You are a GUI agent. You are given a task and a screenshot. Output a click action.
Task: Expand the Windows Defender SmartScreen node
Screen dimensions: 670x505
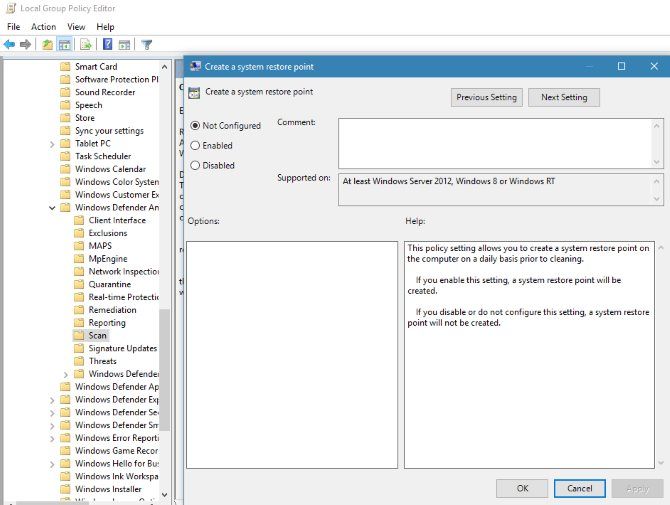52,426
